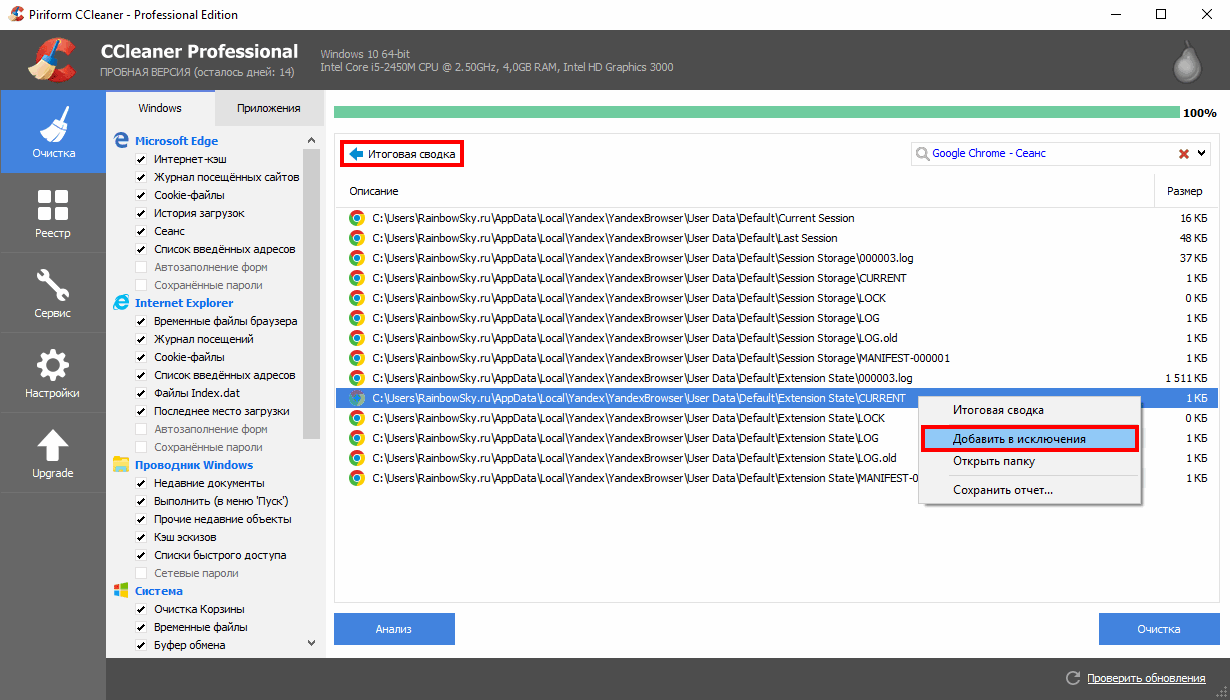The height and width of the screenshot is (700, 1230).
Task: Uncheck Интернет-кэш under Microsoft Edge
Action: pyautogui.click(x=141, y=159)
